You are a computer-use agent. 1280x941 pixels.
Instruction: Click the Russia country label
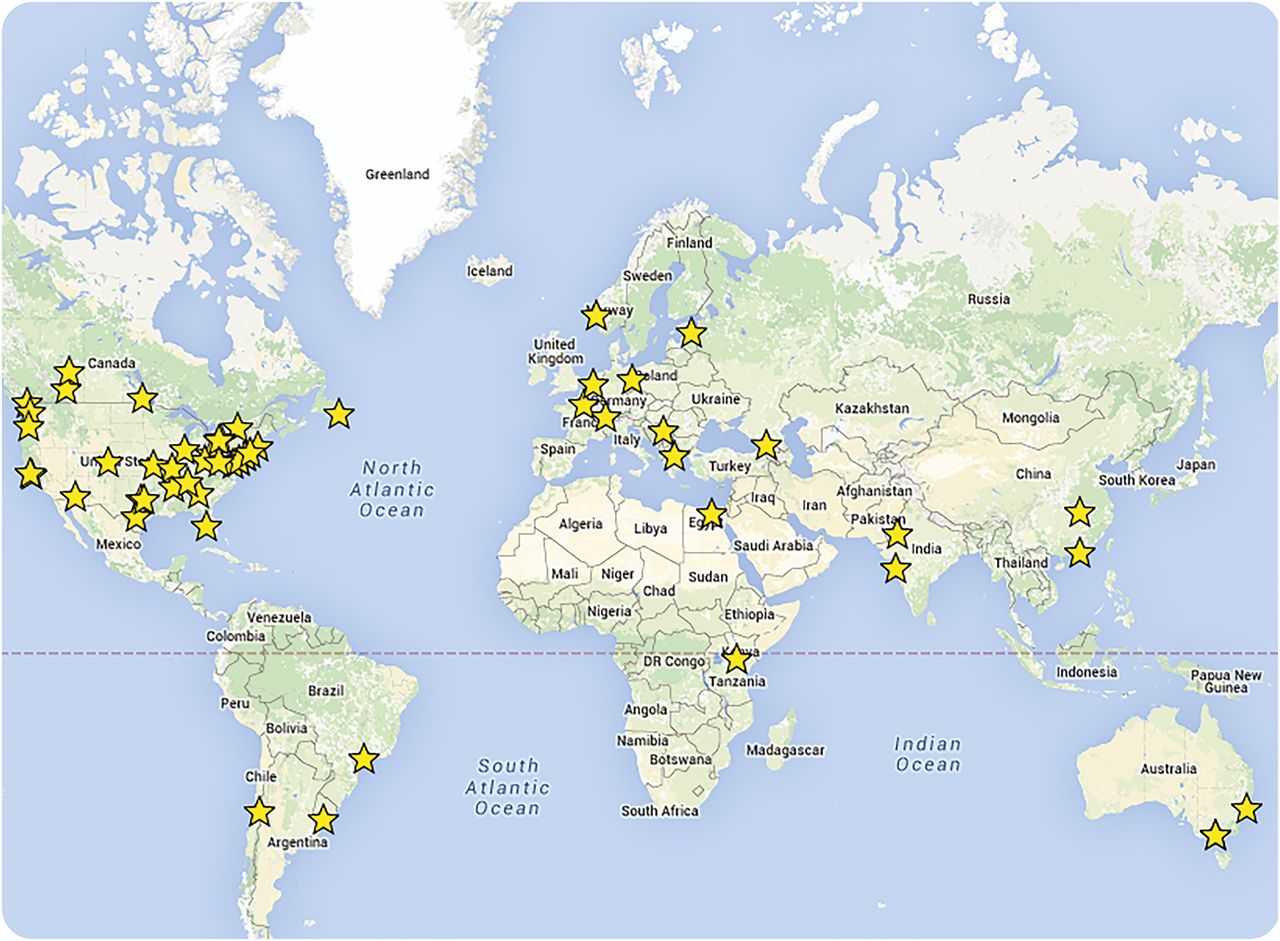pyautogui.click(x=988, y=299)
